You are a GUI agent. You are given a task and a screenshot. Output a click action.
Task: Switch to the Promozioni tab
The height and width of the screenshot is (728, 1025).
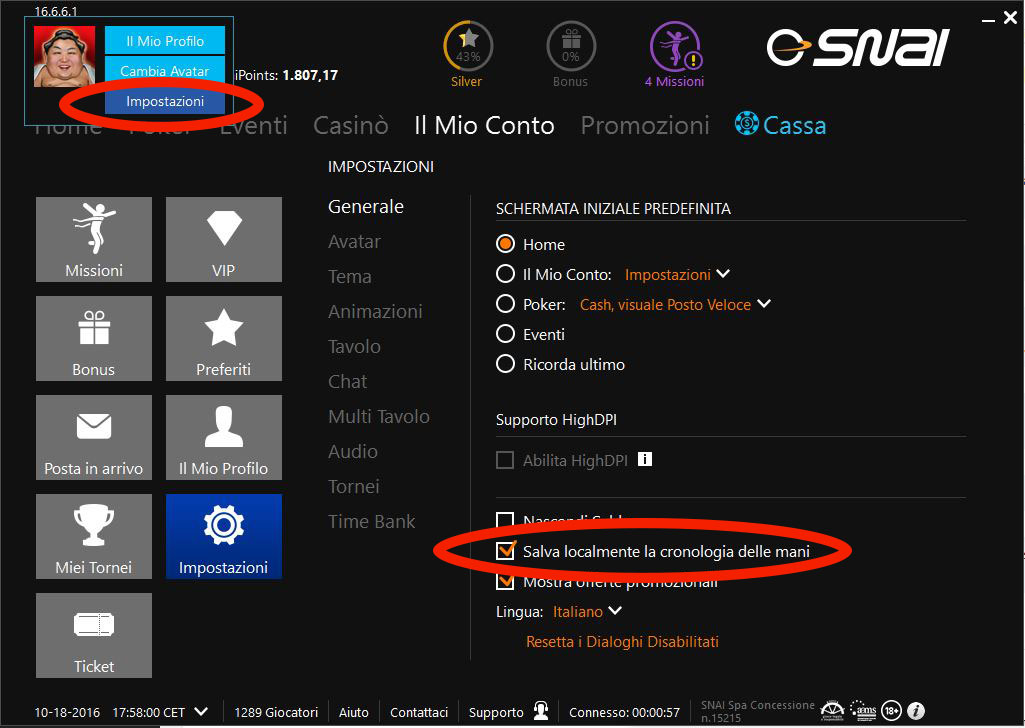645,125
